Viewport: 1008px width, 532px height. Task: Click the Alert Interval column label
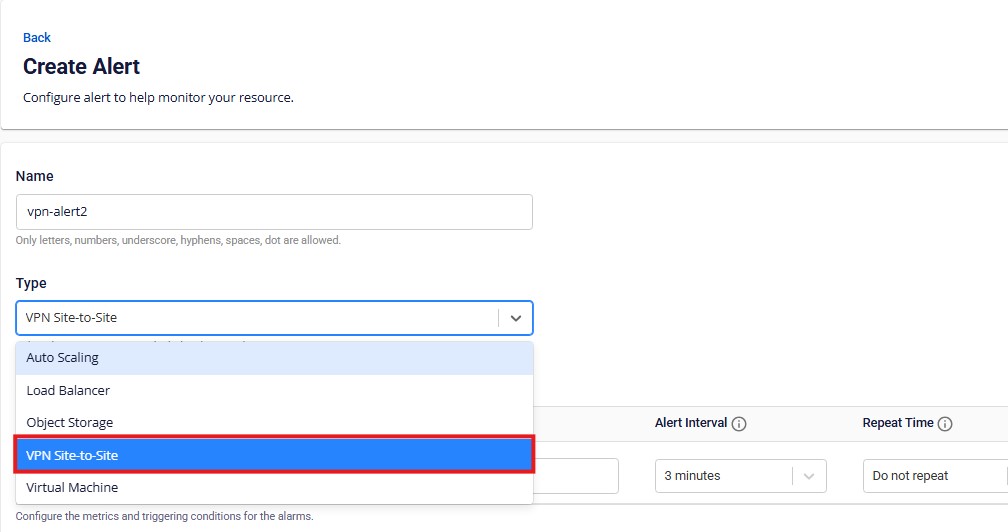coord(691,423)
